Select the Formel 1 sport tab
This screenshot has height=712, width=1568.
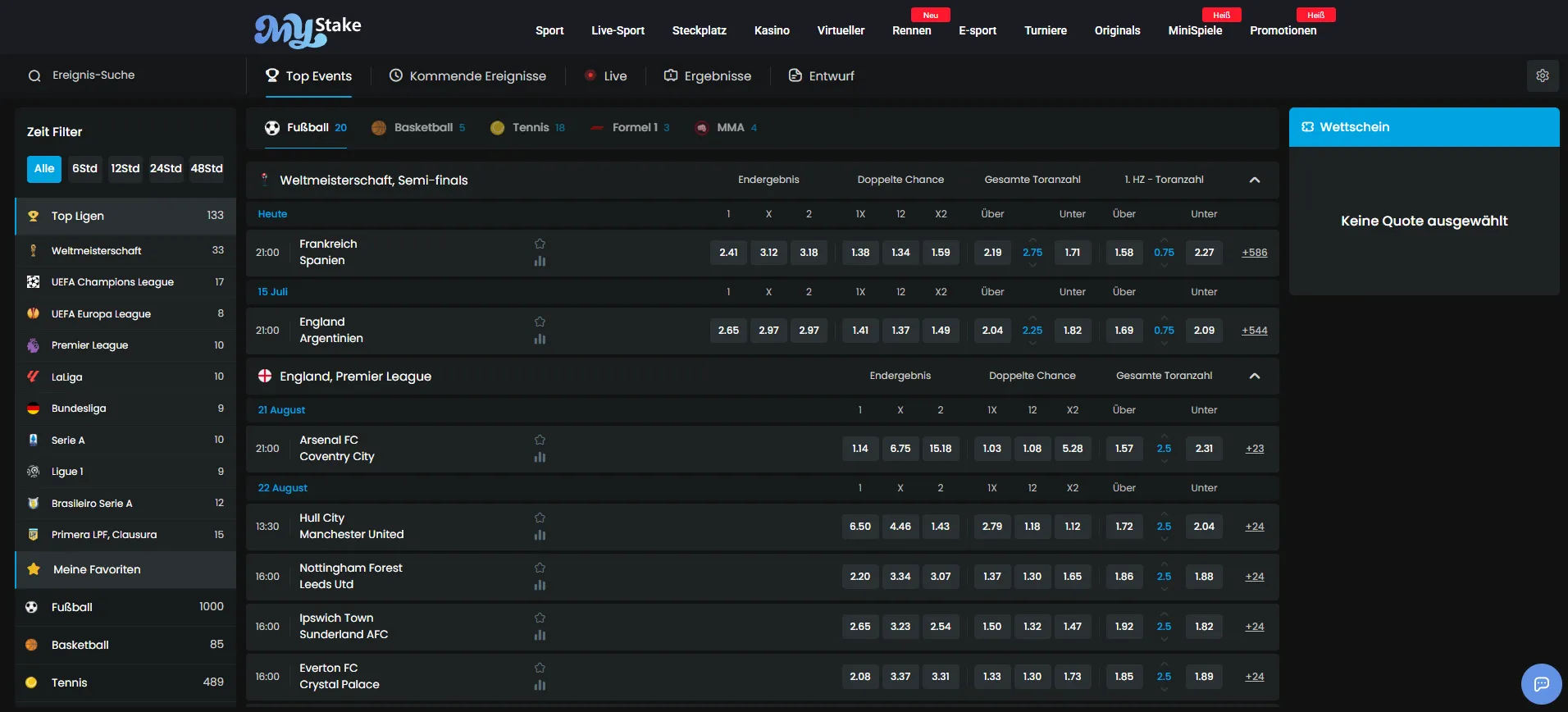click(x=630, y=127)
